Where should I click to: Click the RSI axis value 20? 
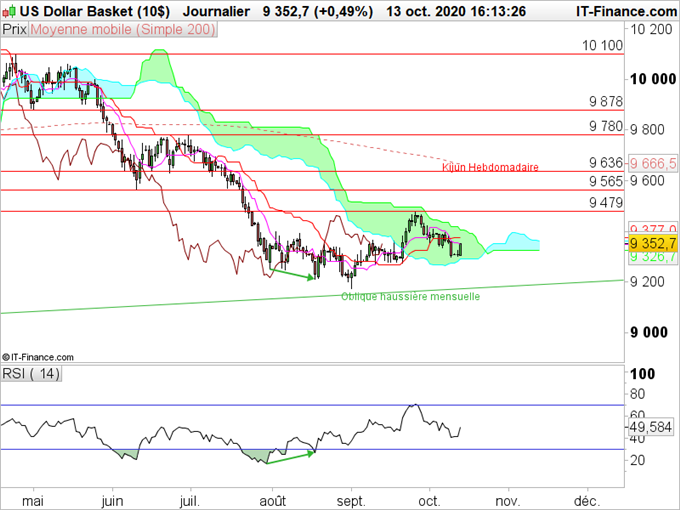click(638, 460)
